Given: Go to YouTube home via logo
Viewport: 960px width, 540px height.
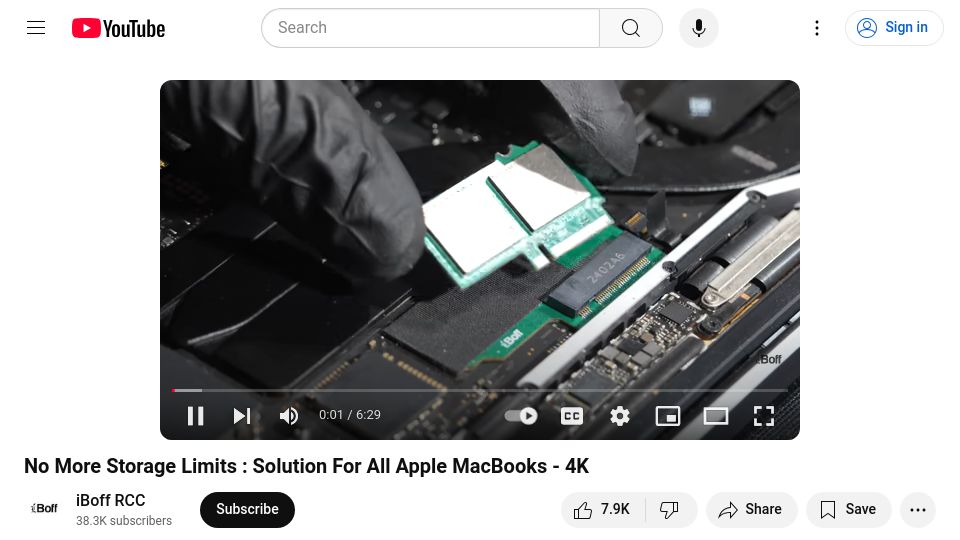Looking at the screenshot, I should coord(118,28).
